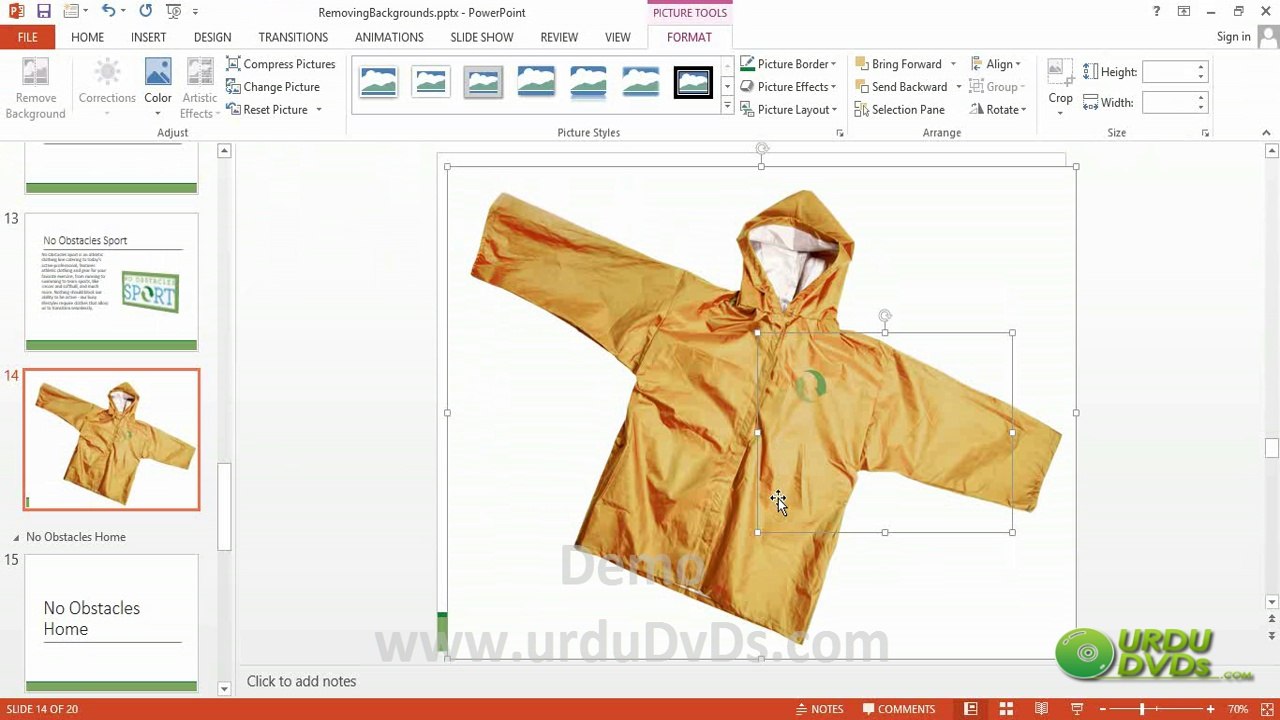The height and width of the screenshot is (720, 1280).
Task: Zoom out with the minus button
Action: (x=1103, y=709)
